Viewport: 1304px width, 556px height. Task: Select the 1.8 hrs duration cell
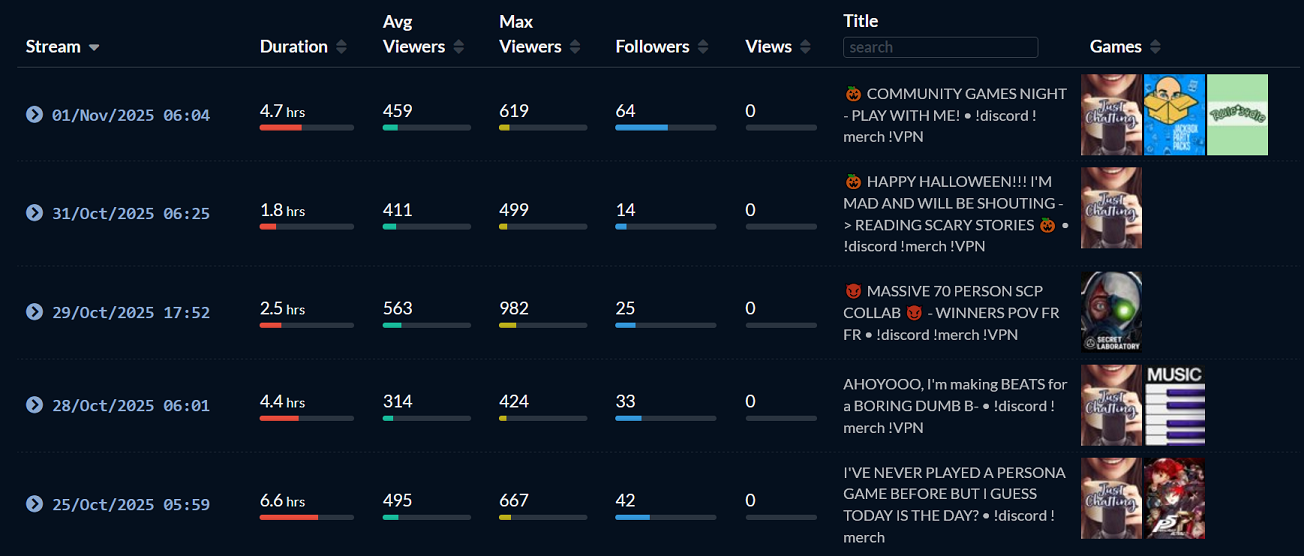282,210
